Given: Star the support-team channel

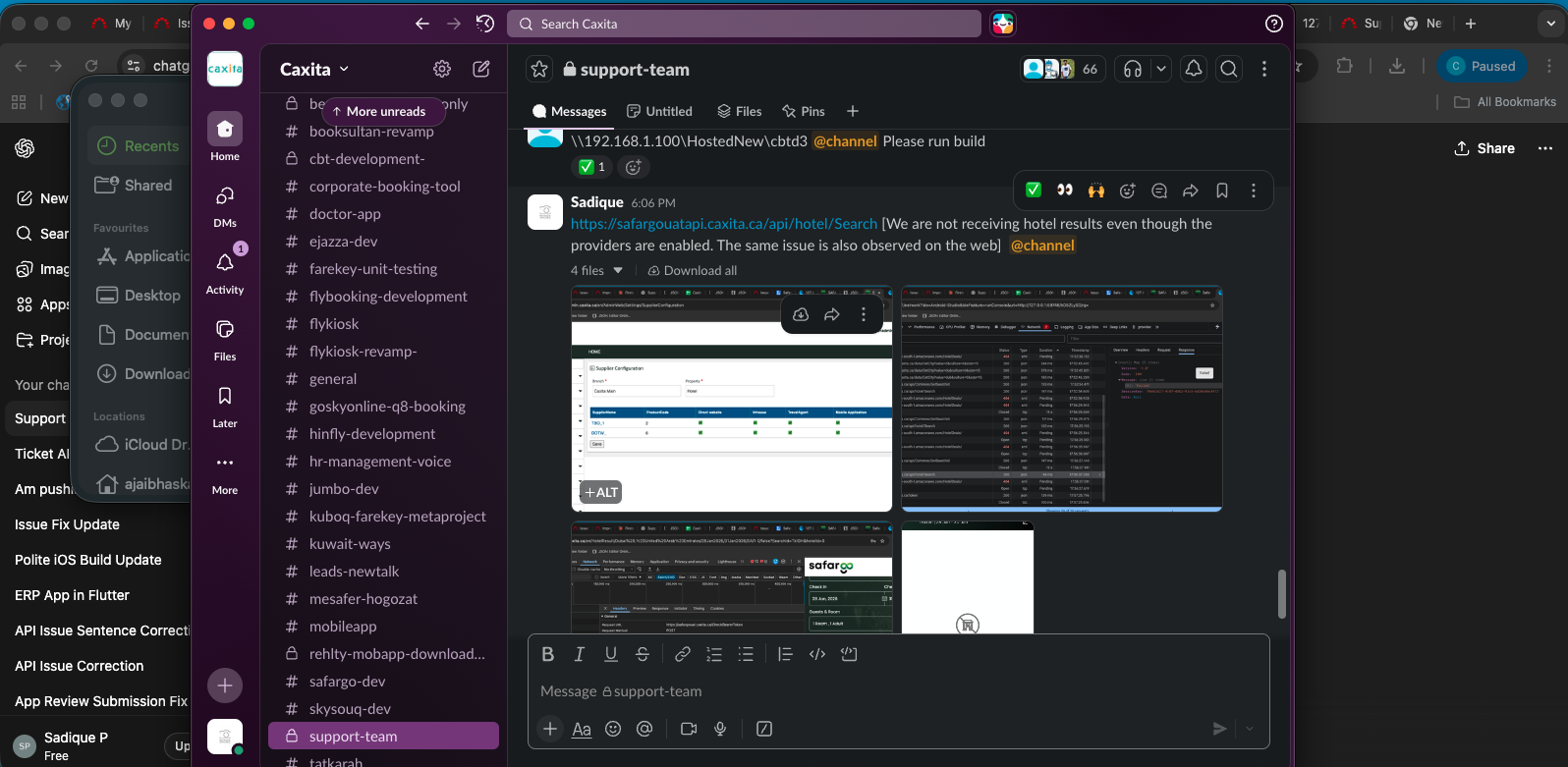Looking at the screenshot, I should [x=539, y=69].
